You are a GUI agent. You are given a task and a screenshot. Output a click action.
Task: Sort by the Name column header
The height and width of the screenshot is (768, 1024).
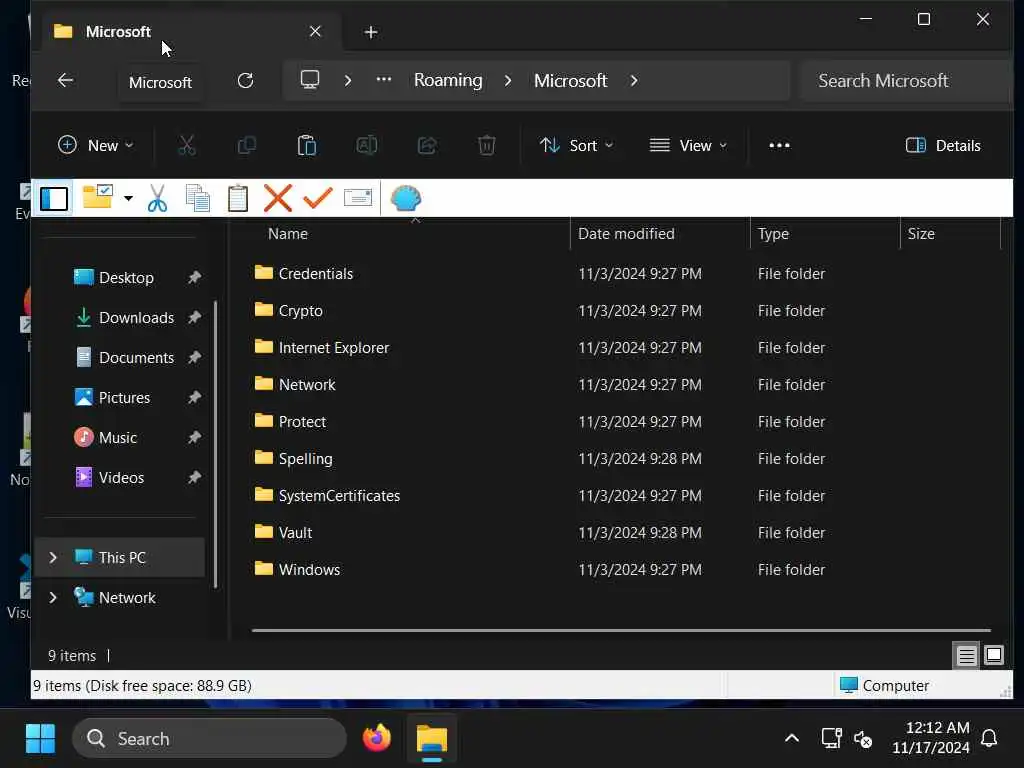(x=287, y=234)
